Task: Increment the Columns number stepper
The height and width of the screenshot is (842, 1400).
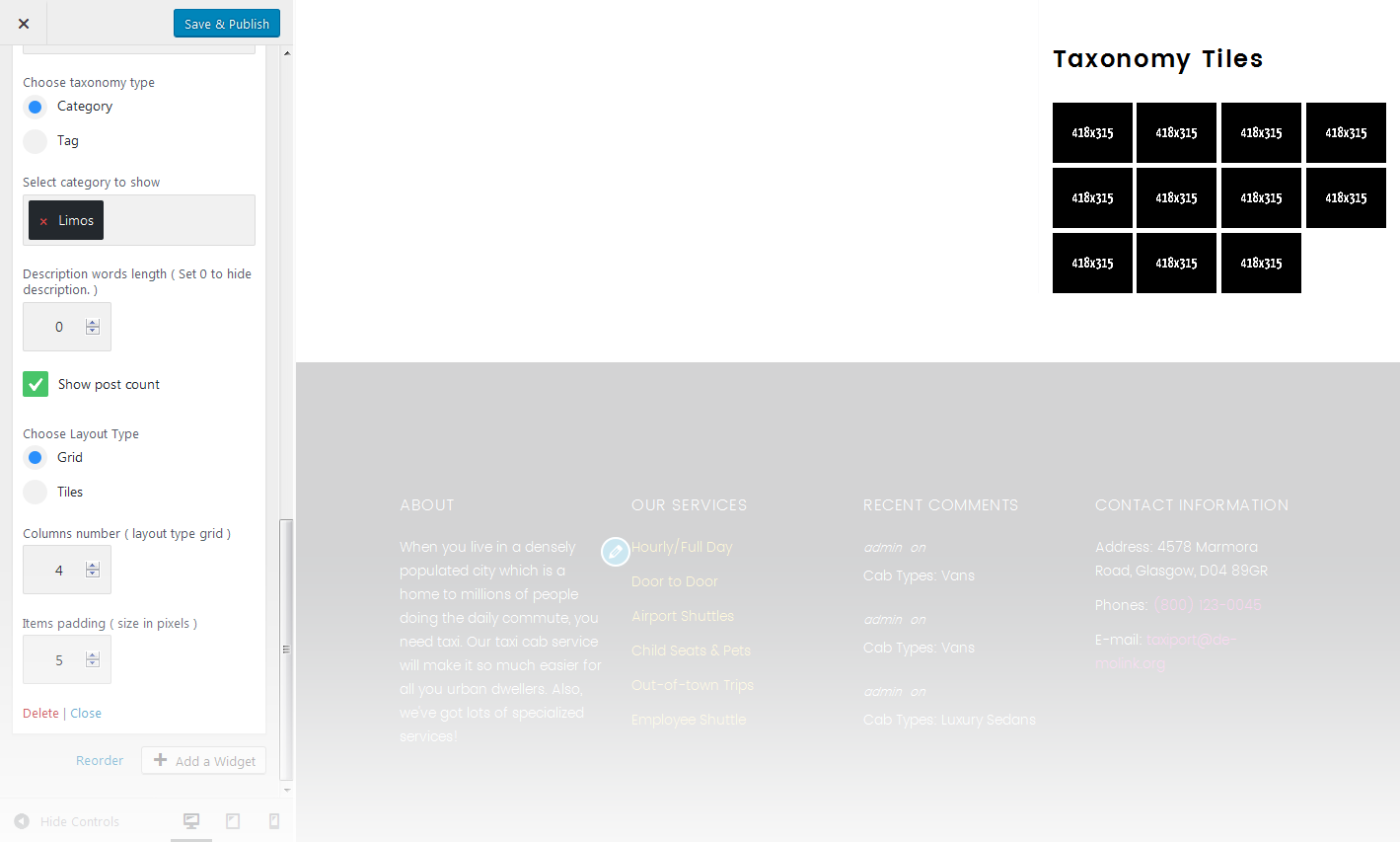Action: tap(93, 564)
